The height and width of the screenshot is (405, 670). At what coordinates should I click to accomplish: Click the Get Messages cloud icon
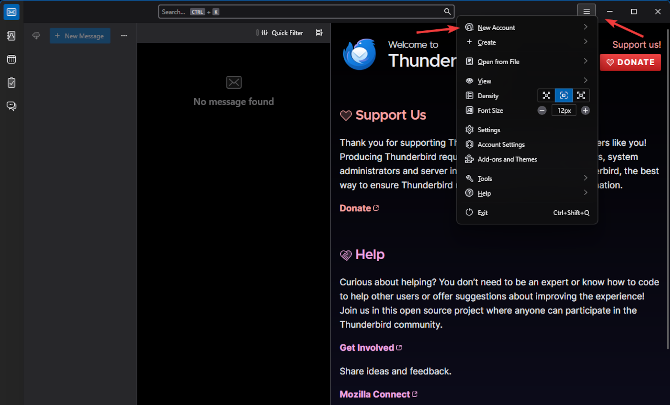point(36,36)
